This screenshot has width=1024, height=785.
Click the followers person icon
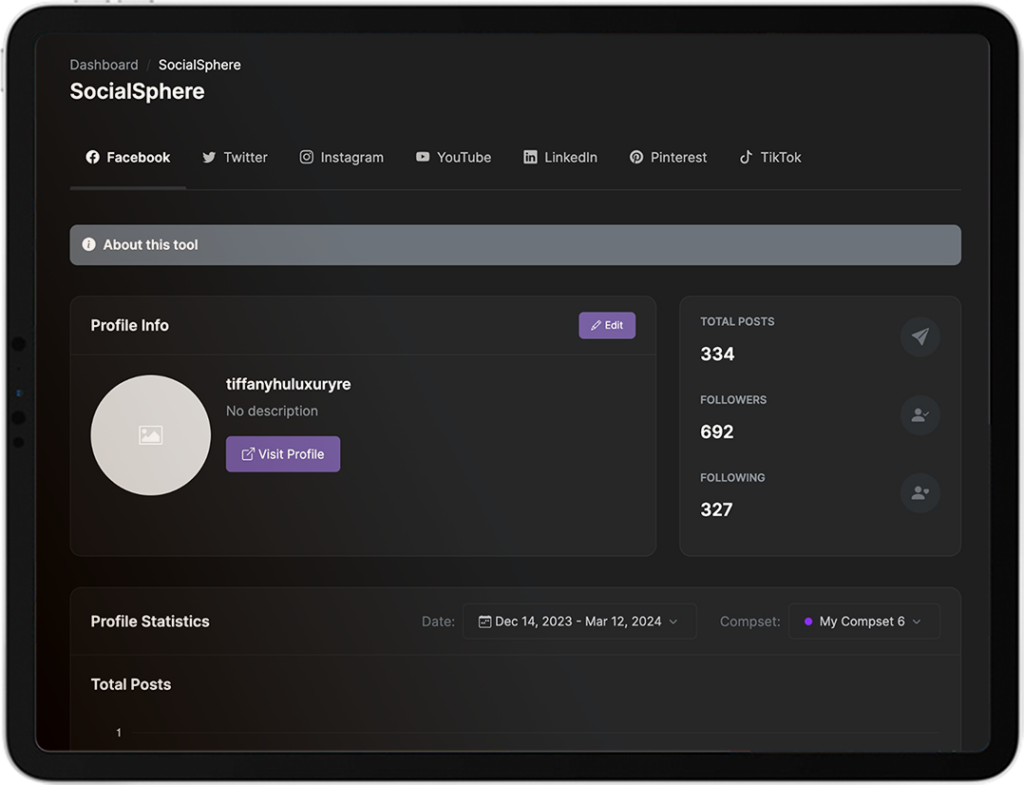[x=920, y=416]
